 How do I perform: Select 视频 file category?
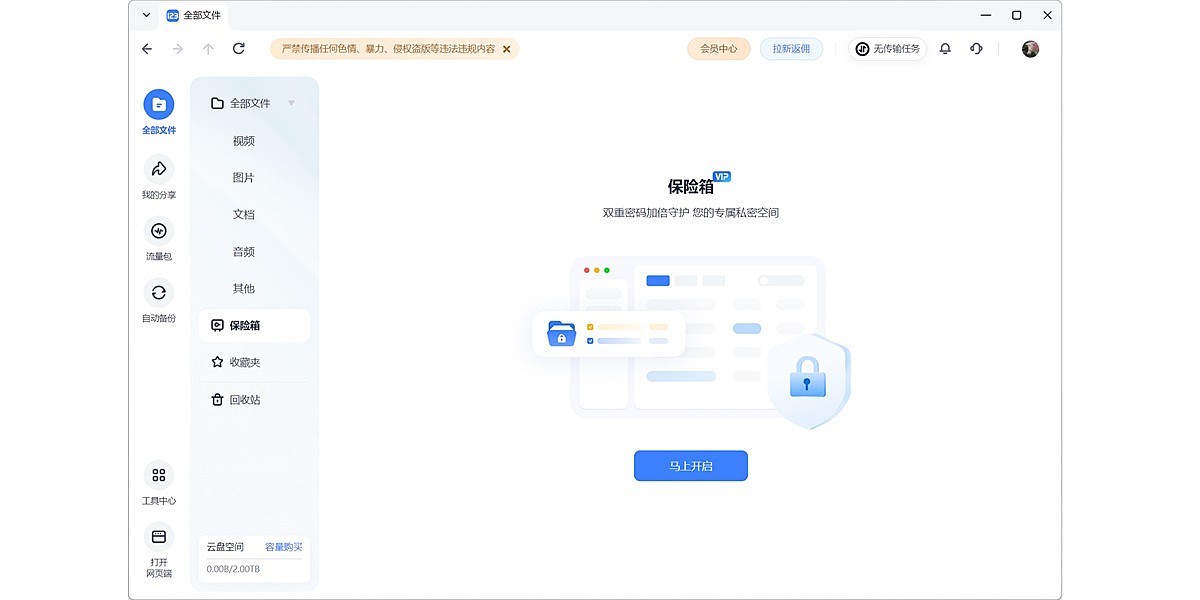pos(244,141)
